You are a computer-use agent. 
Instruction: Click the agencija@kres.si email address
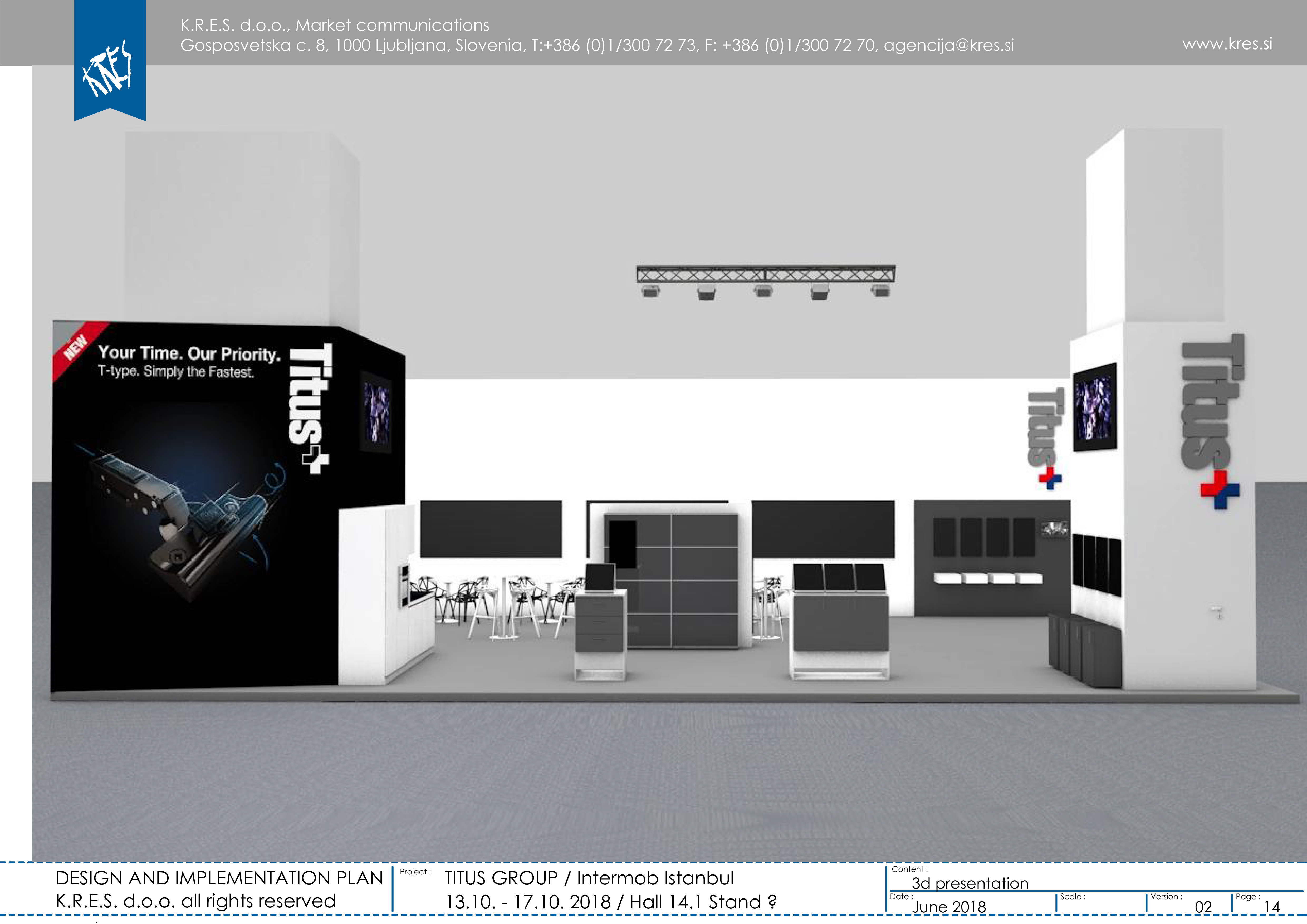948,45
